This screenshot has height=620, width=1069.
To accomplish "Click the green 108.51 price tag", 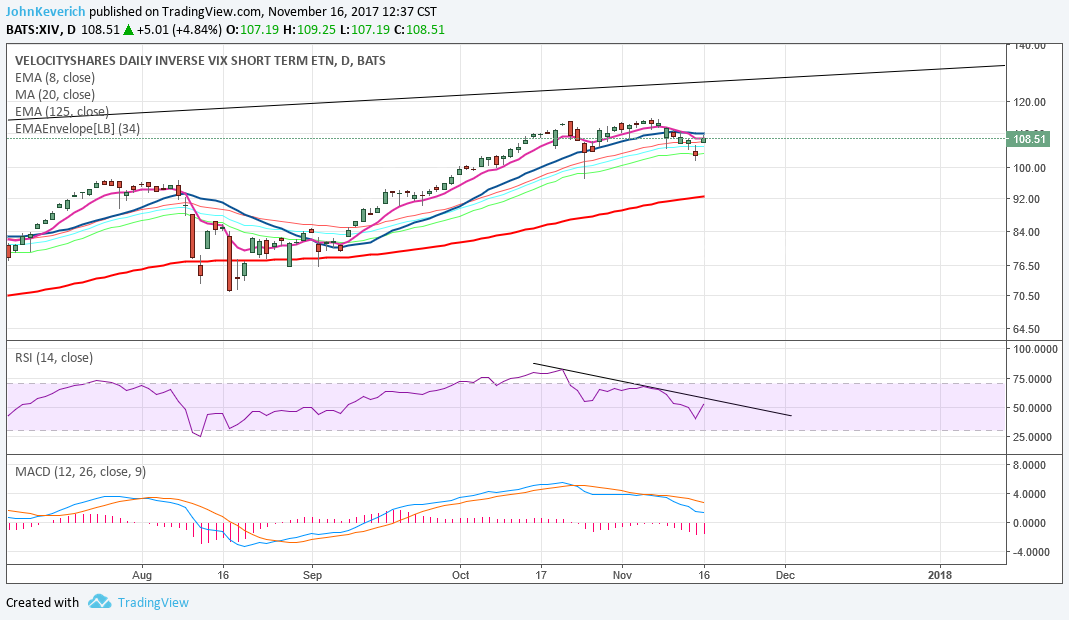I will [x=1029, y=139].
